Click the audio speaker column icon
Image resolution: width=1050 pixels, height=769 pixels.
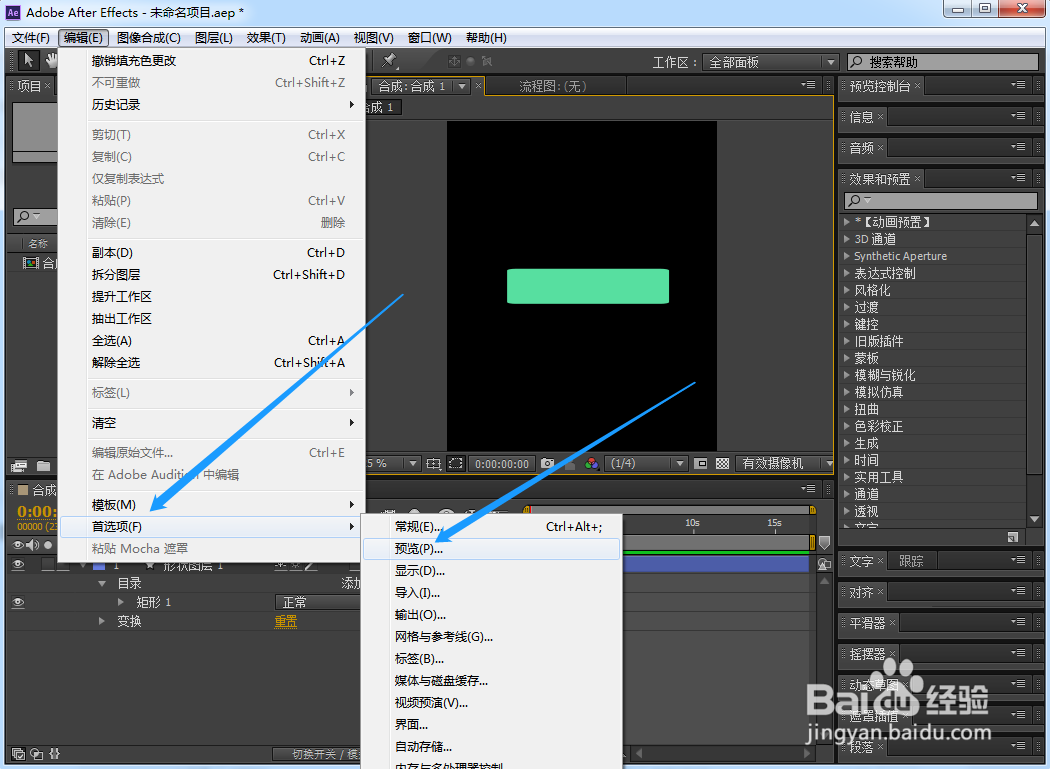32,545
